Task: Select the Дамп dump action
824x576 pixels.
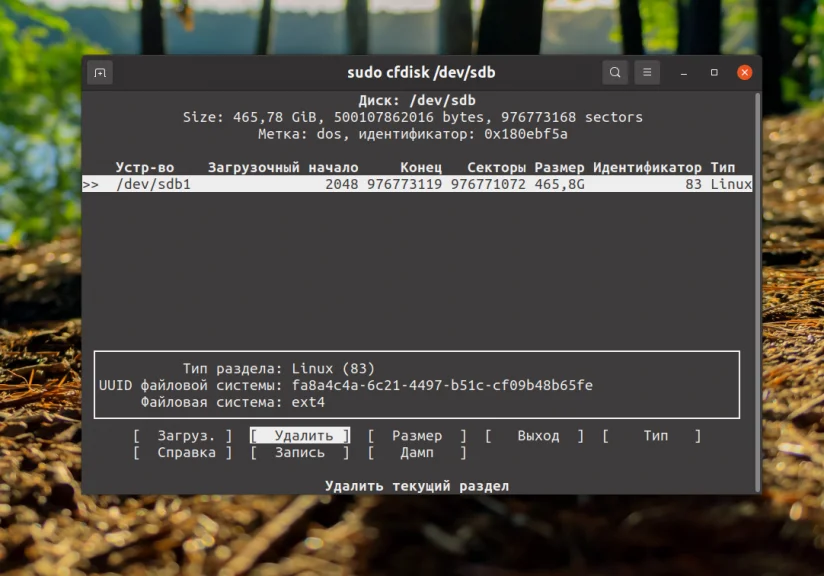Action: [416, 452]
